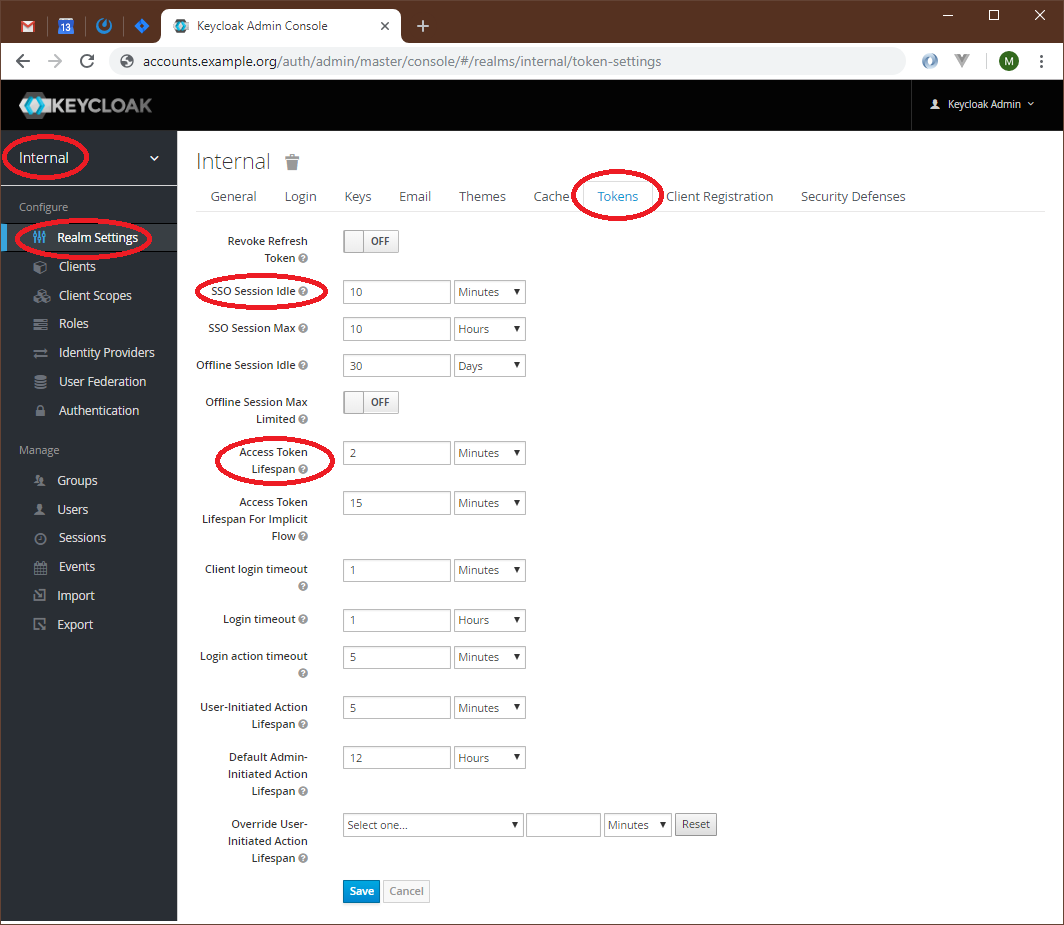Open Client Scopes in the sidebar
This screenshot has width=1064, height=925.
point(95,296)
